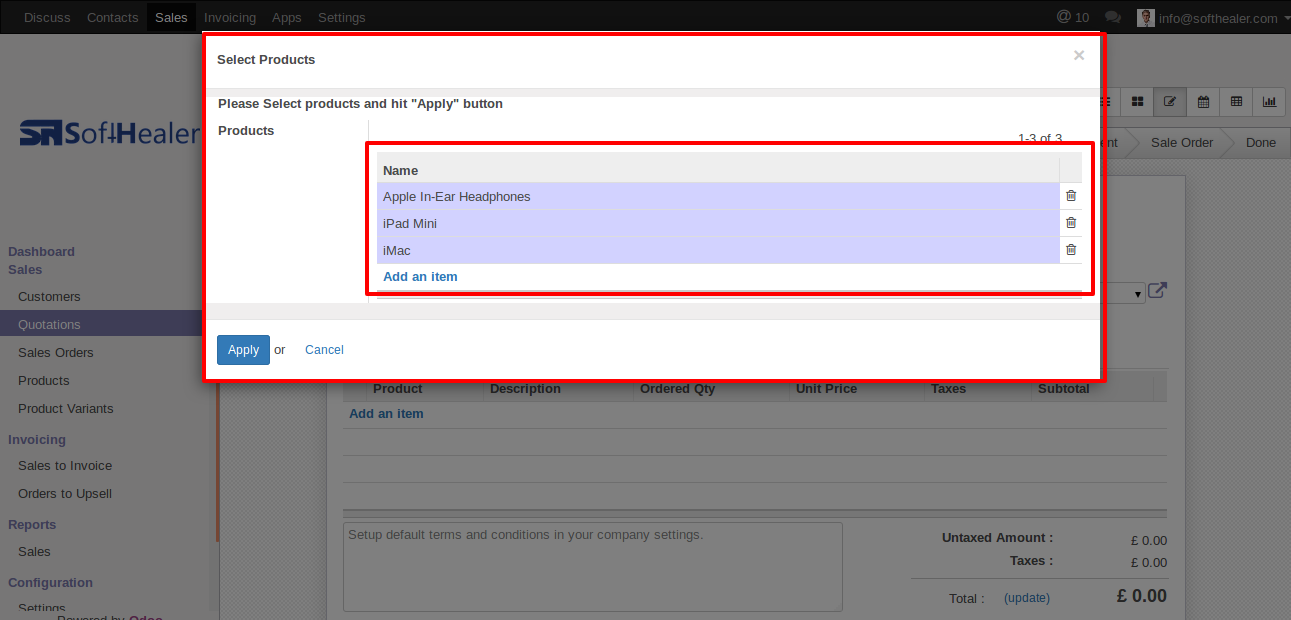Open the conversations chat icon
The height and width of the screenshot is (620, 1291).
(1112, 17)
